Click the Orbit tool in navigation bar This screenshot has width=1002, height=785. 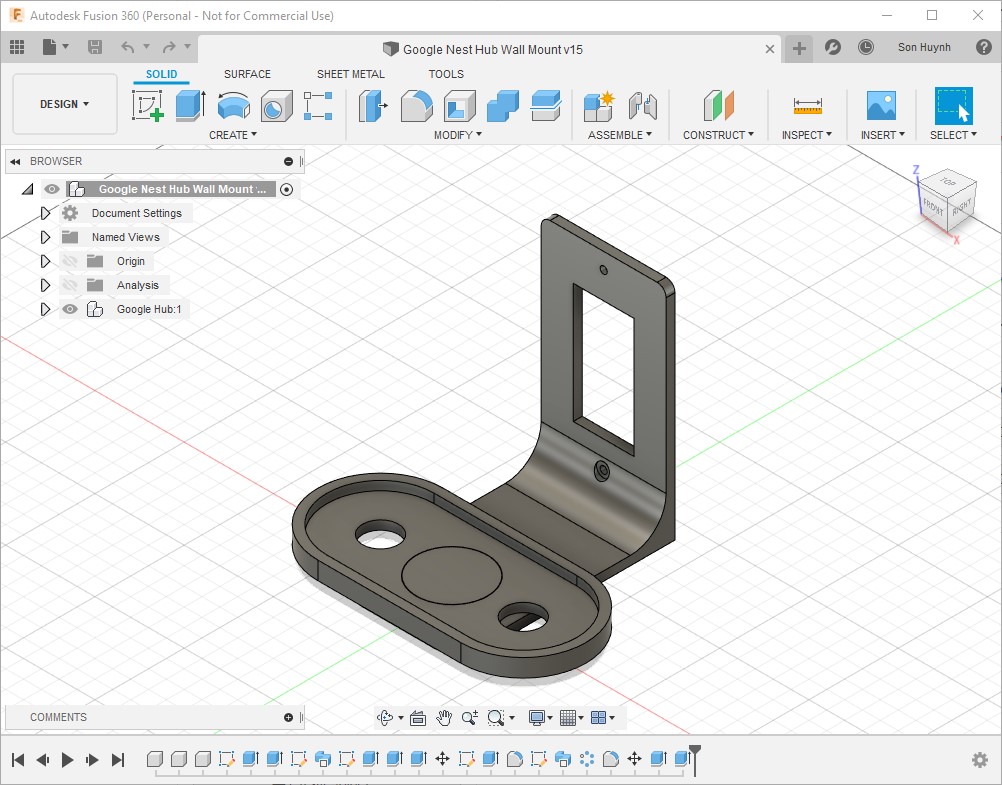[x=385, y=718]
